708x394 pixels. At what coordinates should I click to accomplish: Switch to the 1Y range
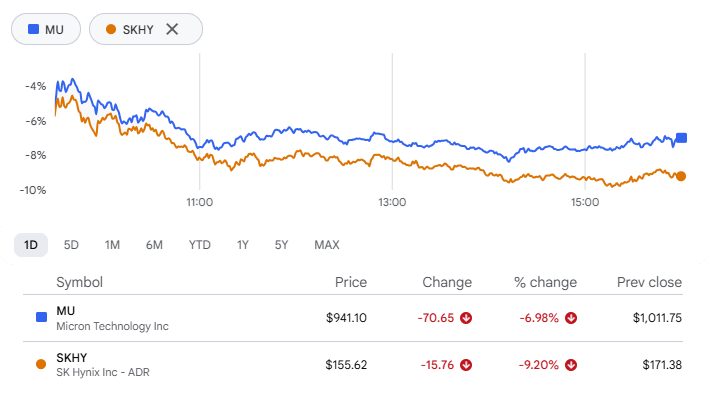(242, 245)
